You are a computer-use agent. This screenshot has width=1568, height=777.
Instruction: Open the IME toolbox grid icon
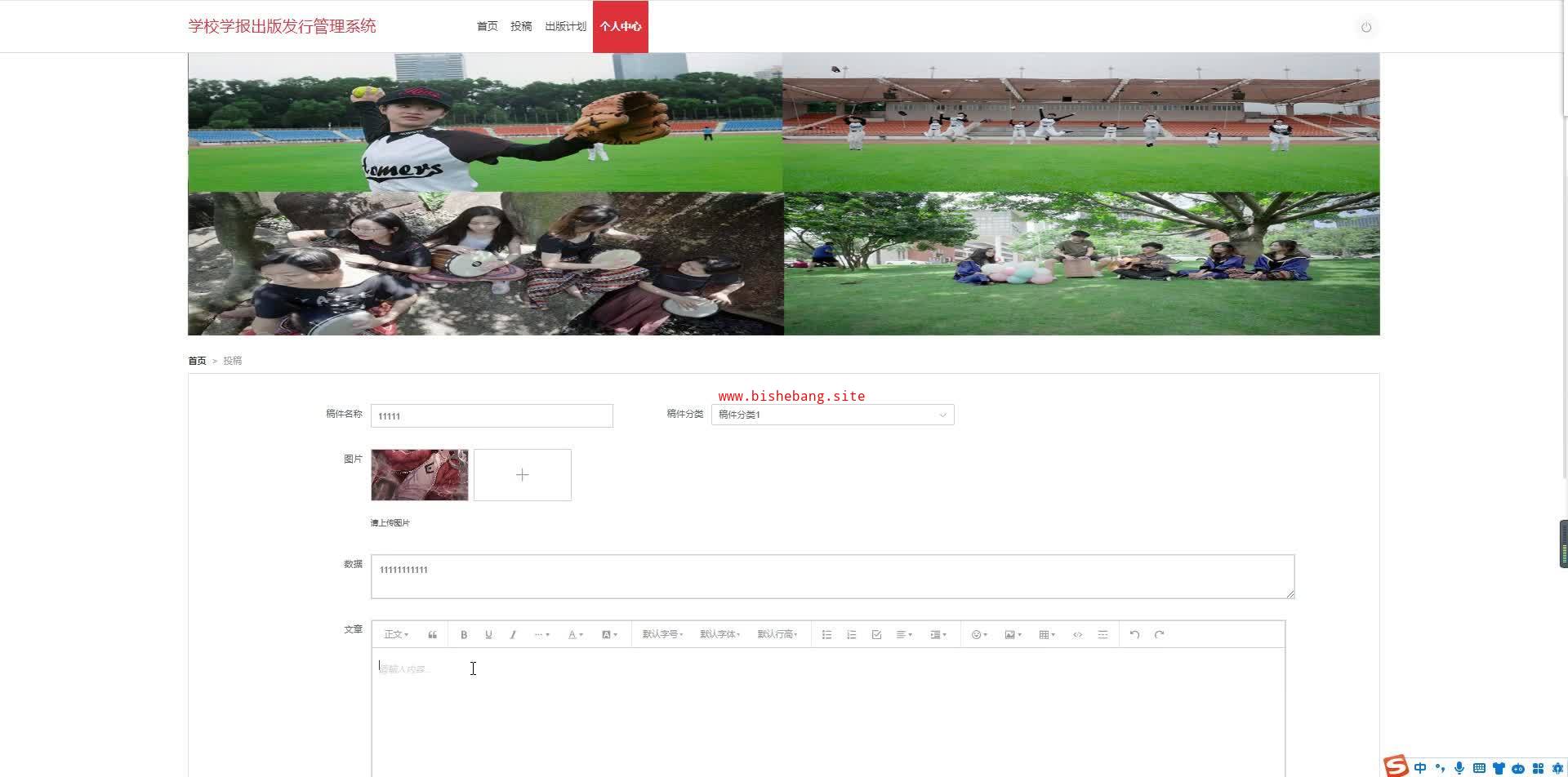coord(1538,768)
